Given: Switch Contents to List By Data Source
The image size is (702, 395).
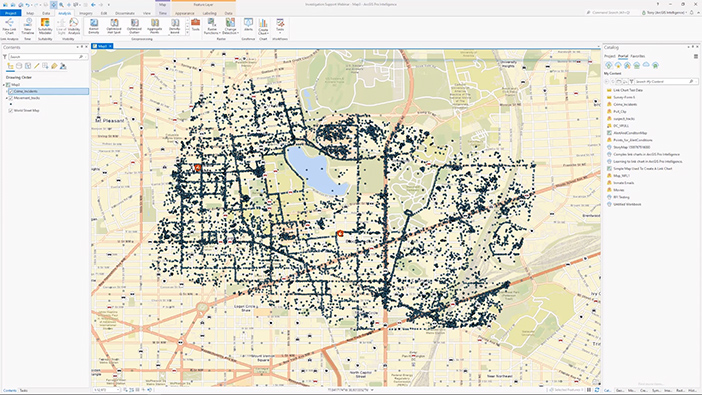Looking at the screenshot, I should tap(19, 66).
